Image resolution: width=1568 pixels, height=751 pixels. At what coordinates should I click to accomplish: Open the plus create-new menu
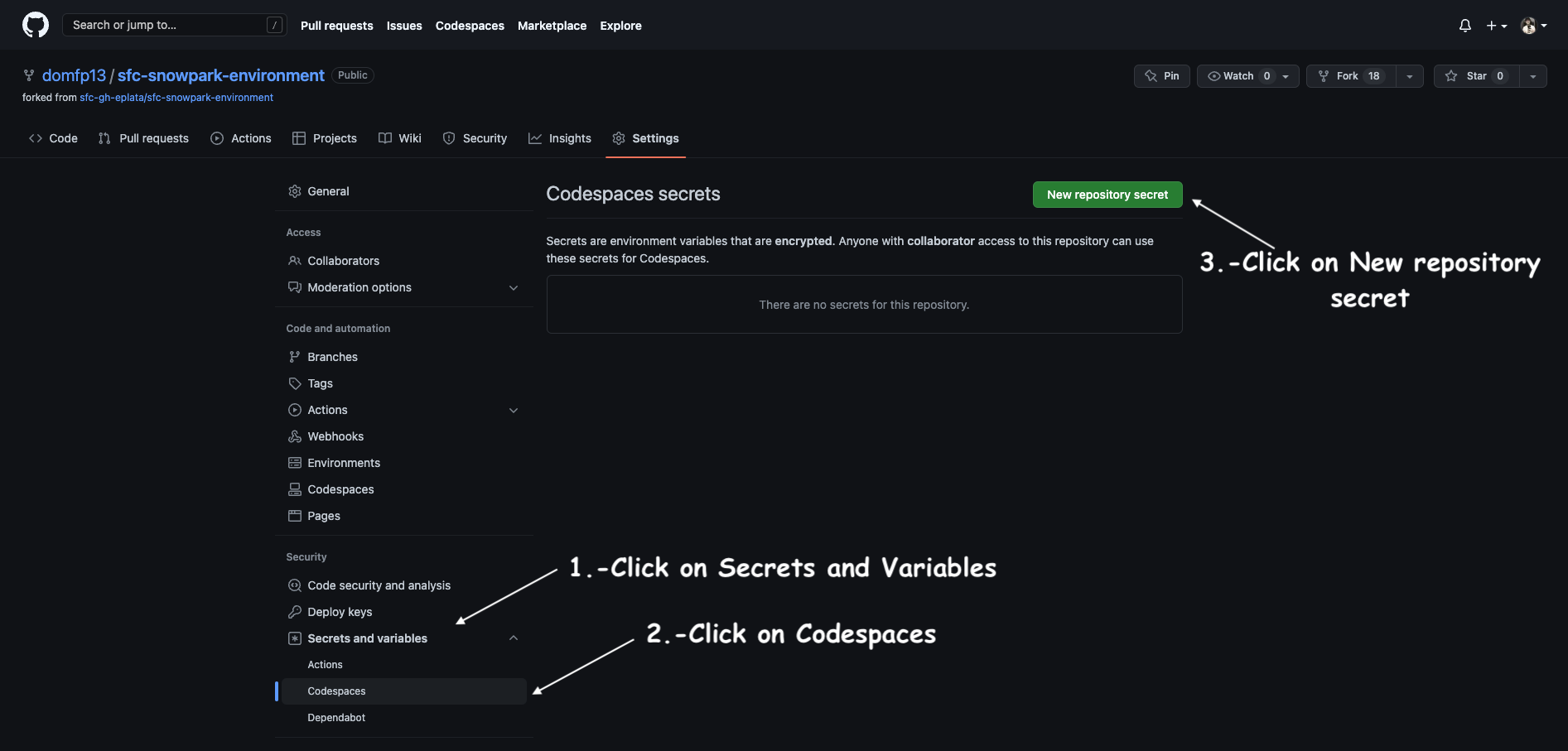(1497, 26)
